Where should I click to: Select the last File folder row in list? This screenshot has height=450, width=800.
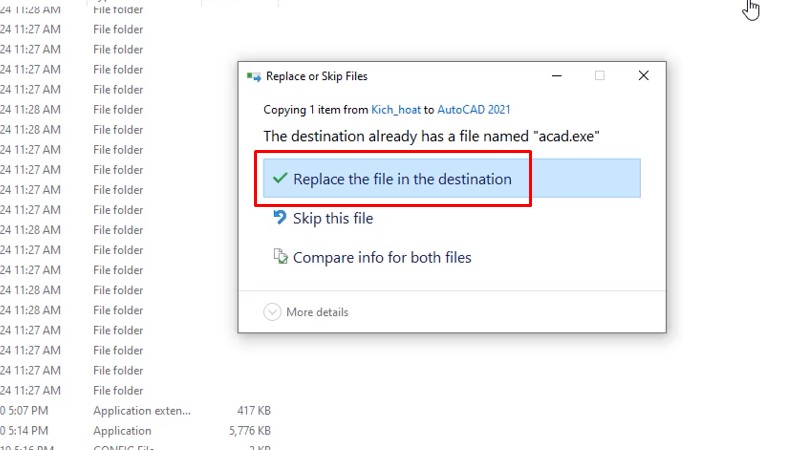tap(118, 390)
